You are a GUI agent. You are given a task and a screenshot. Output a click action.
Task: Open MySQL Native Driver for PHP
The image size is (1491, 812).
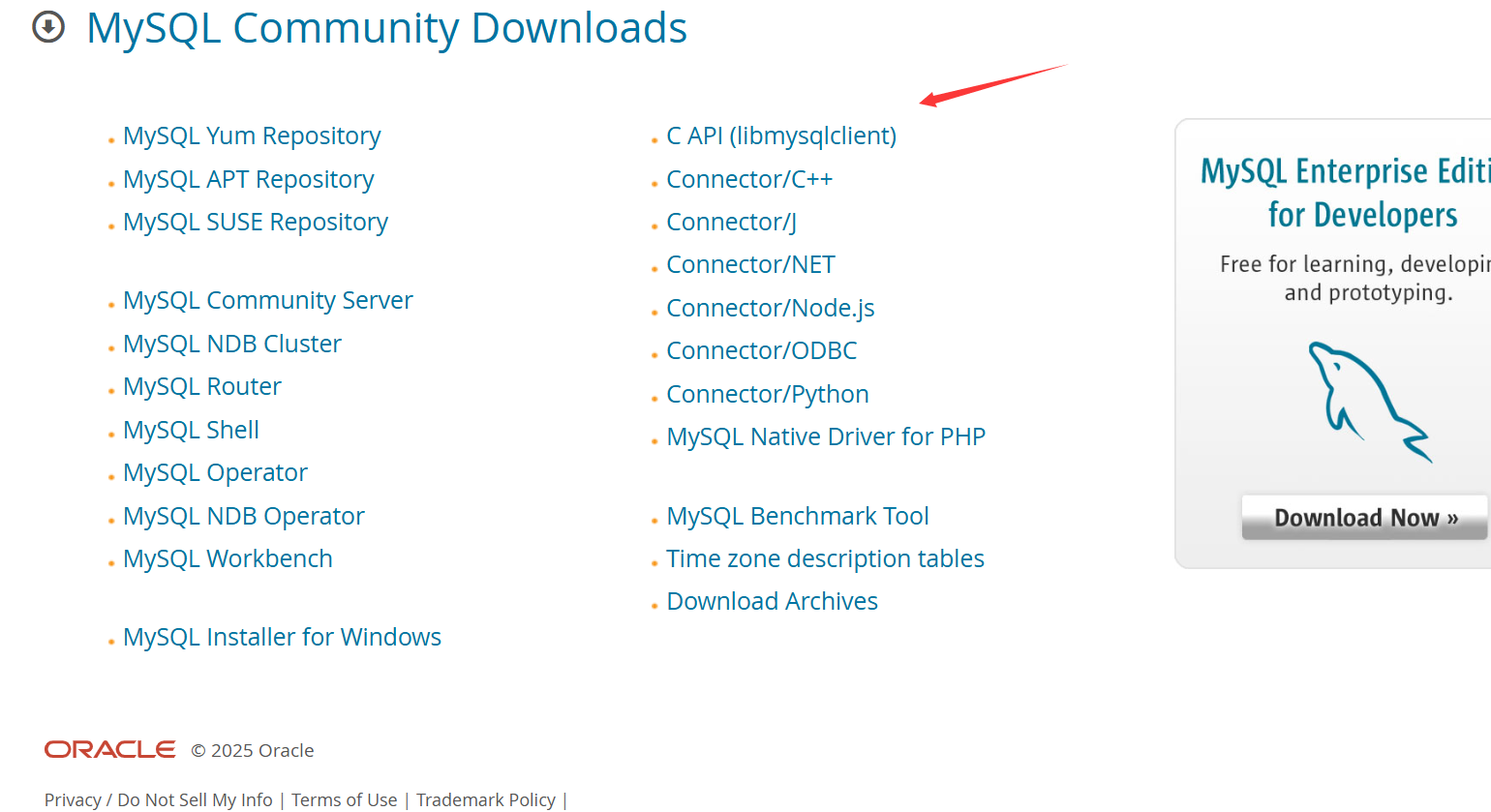point(826,437)
